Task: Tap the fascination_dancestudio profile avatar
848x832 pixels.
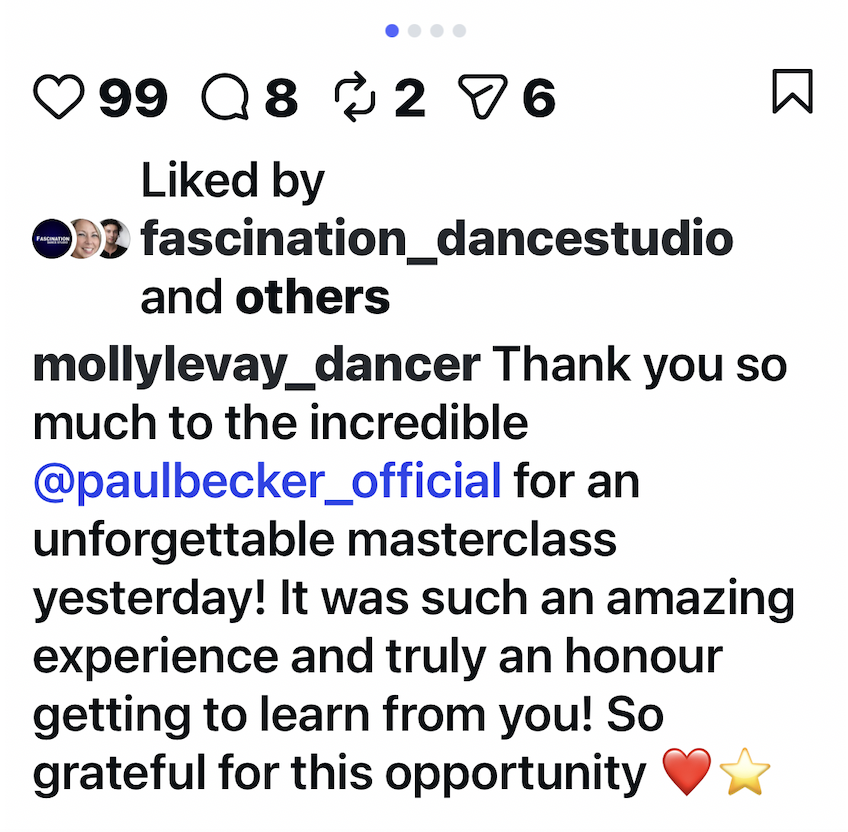Action: click(55, 238)
